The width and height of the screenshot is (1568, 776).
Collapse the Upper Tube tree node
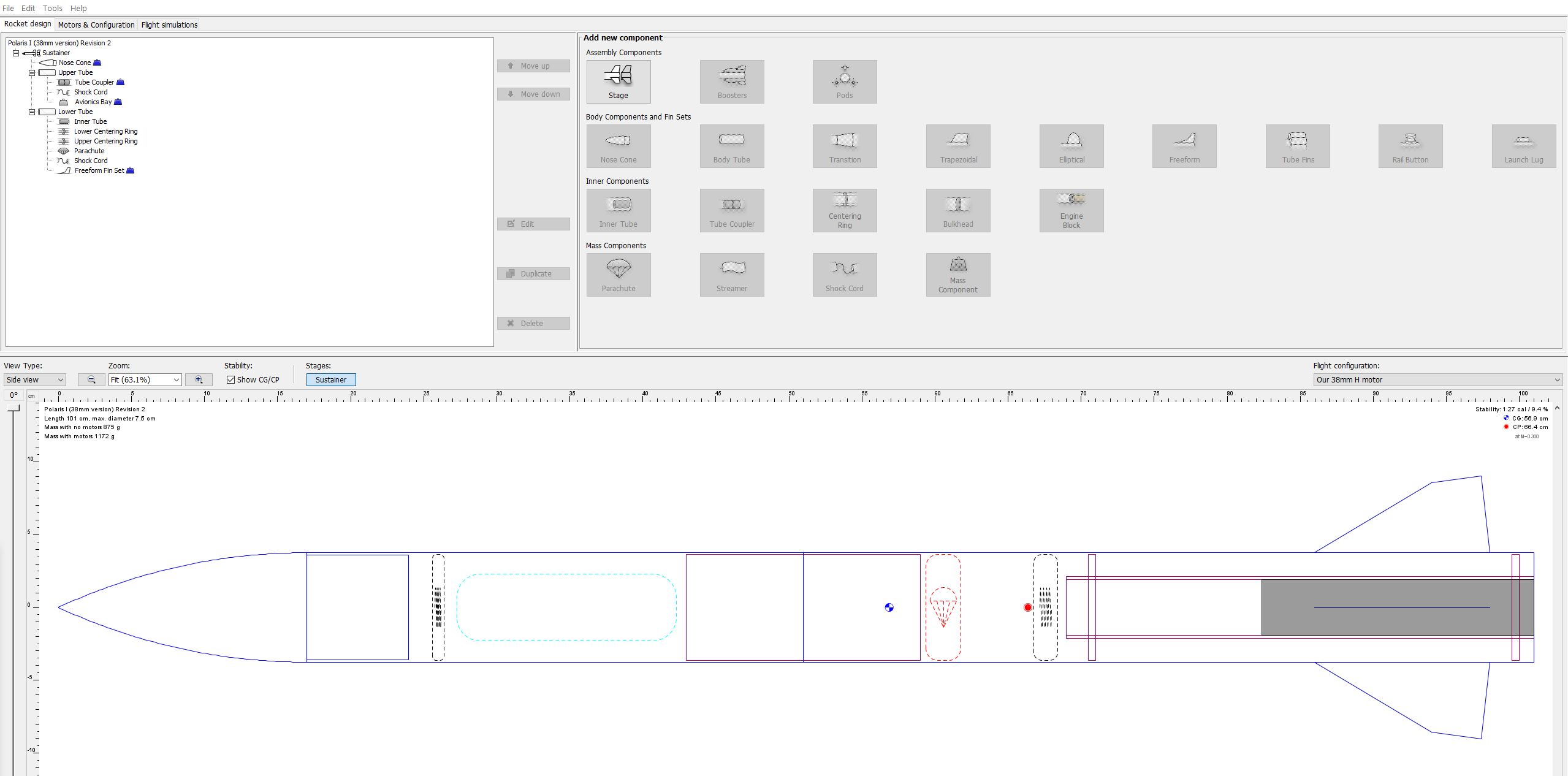coord(32,72)
